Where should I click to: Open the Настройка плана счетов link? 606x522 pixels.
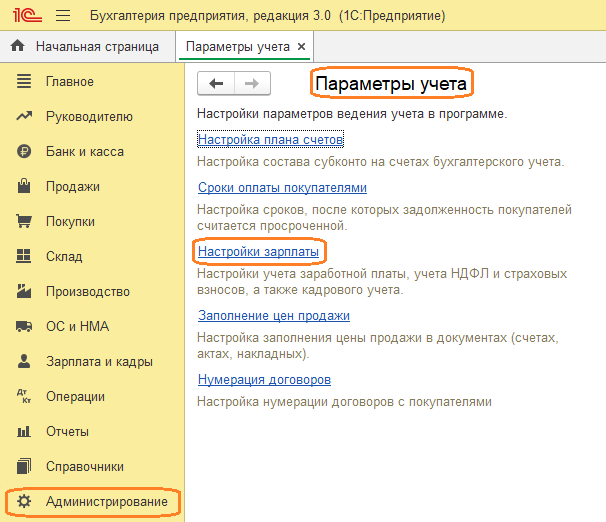[x=270, y=140]
